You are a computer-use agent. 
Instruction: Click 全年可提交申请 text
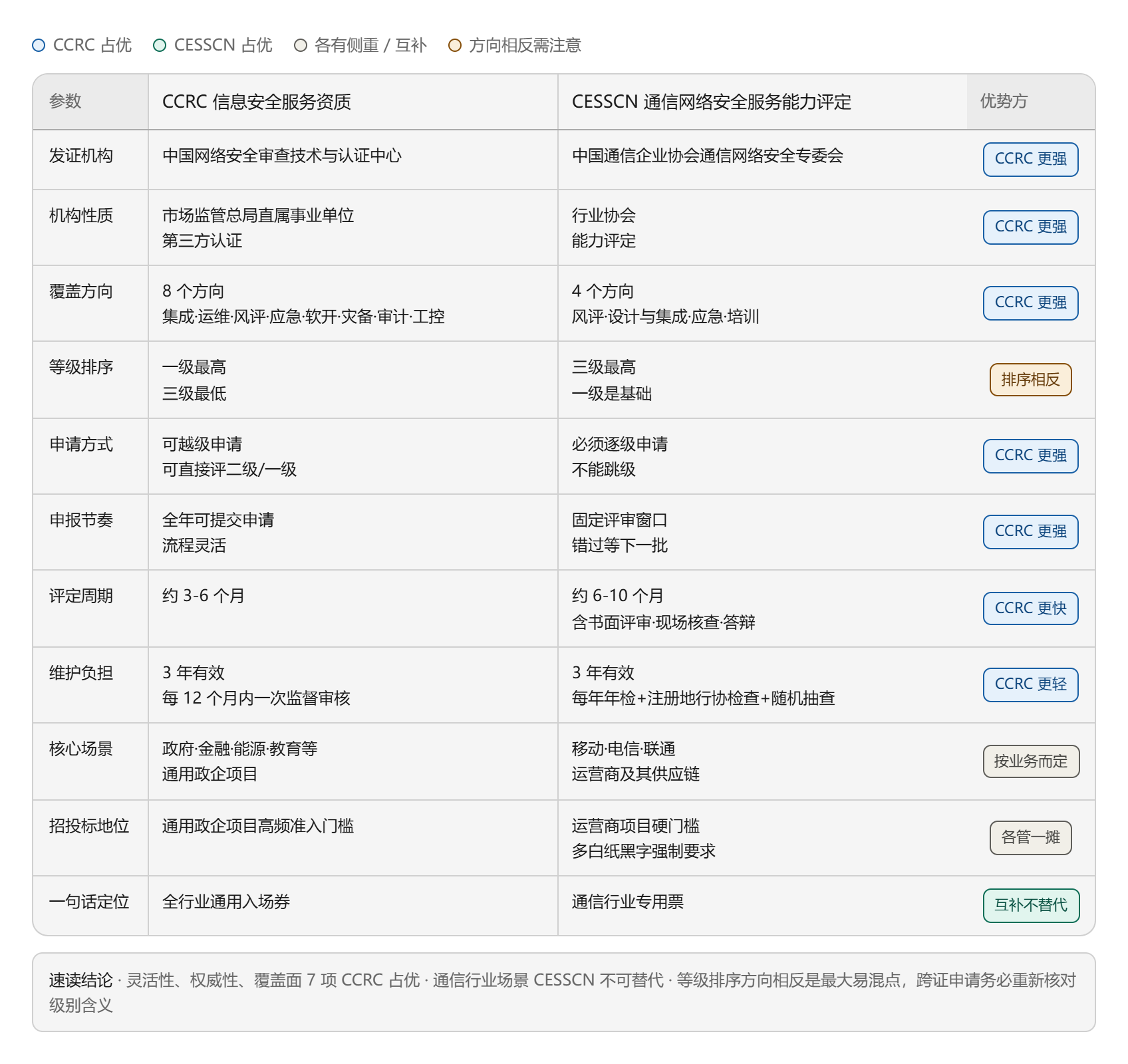(x=218, y=520)
